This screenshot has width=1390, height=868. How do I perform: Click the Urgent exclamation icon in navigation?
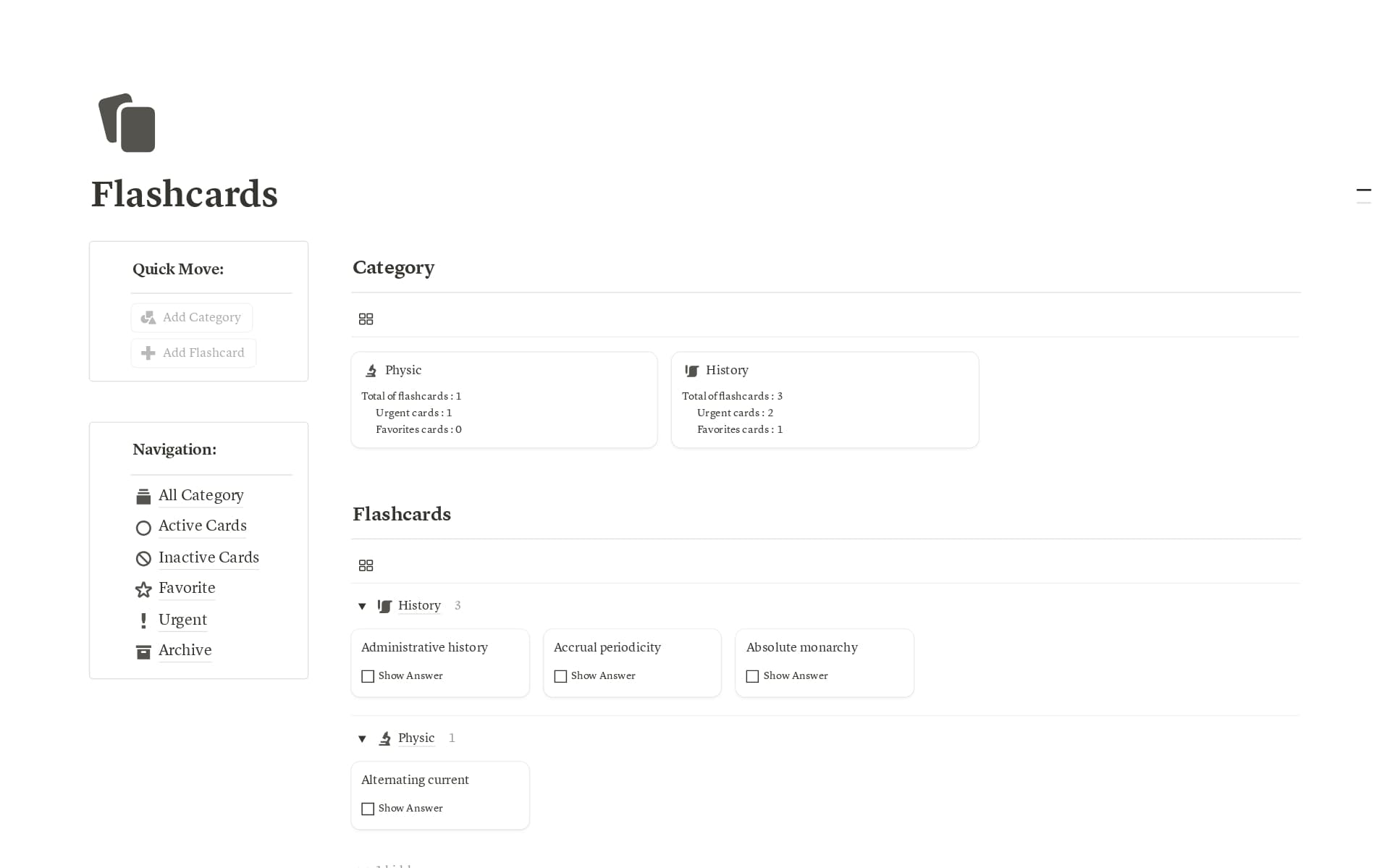pyautogui.click(x=143, y=620)
